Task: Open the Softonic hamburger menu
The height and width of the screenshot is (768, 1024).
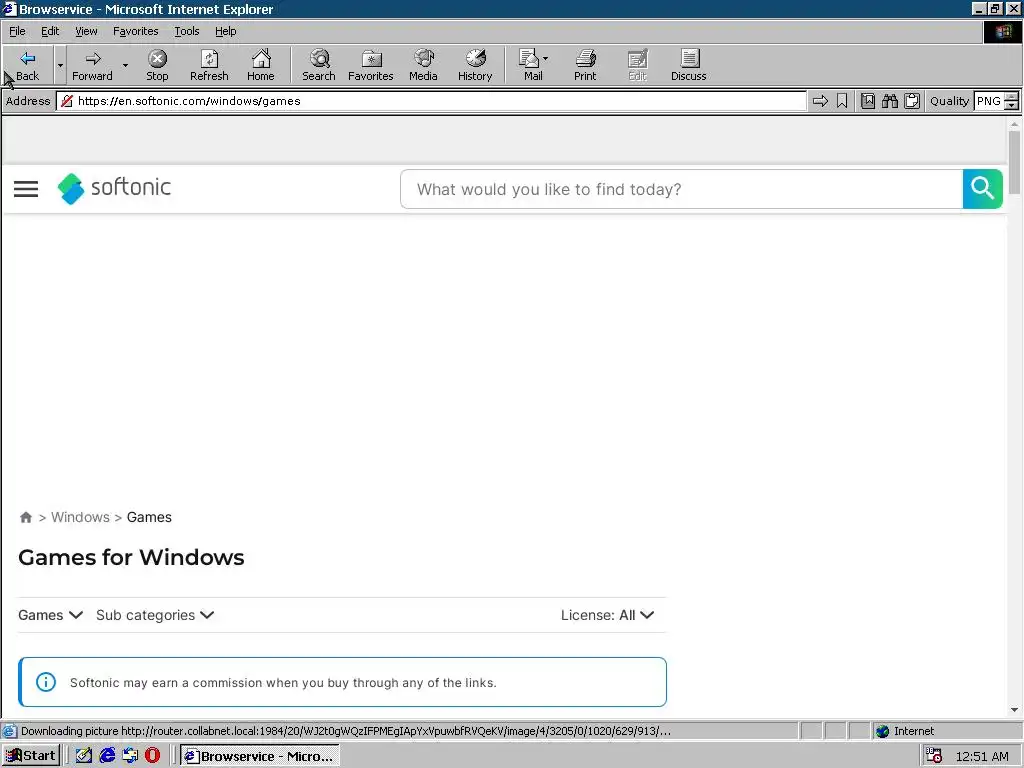Action: tap(26, 189)
